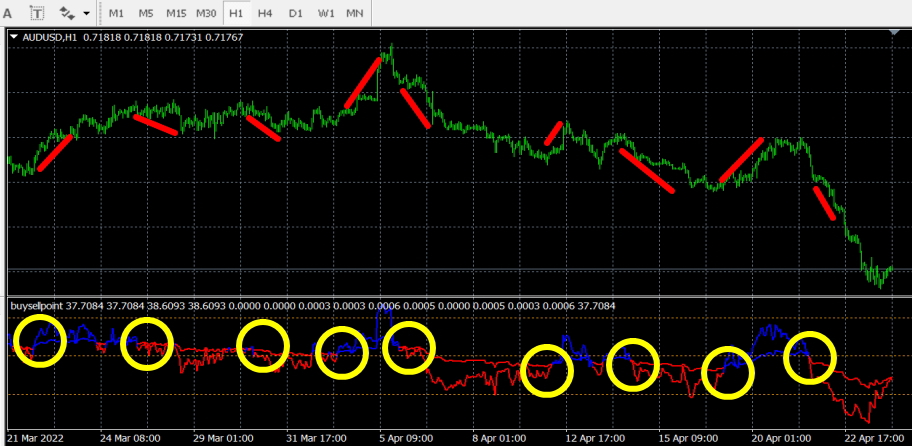Image resolution: width=912 pixels, height=446 pixels.
Task: Select the MN monthly timeframe
Action: pos(355,14)
